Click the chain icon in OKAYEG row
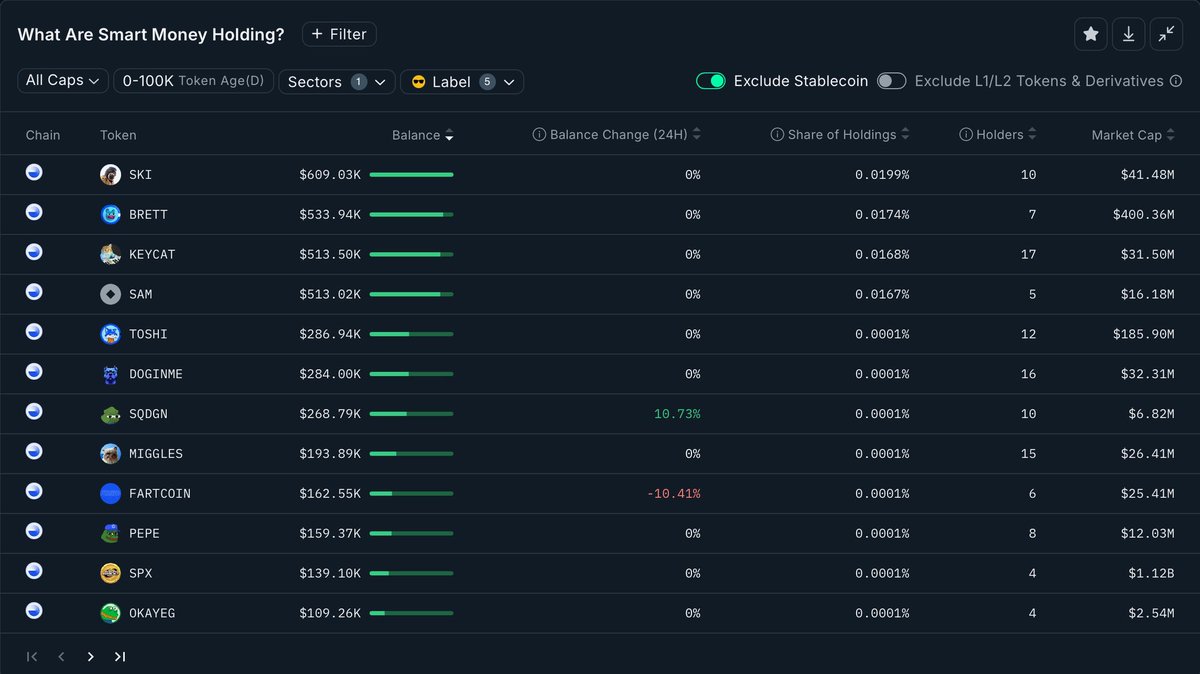The height and width of the screenshot is (674, 1200). [34, 610]
